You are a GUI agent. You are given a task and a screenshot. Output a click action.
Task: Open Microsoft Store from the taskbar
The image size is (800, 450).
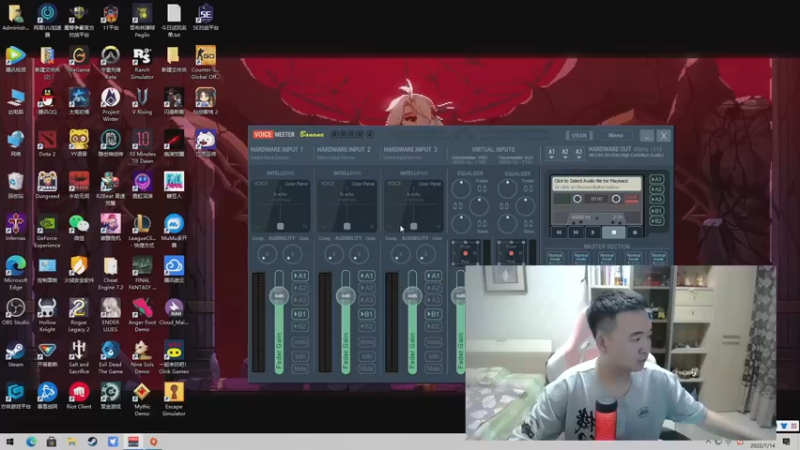[x=51, y=442]
